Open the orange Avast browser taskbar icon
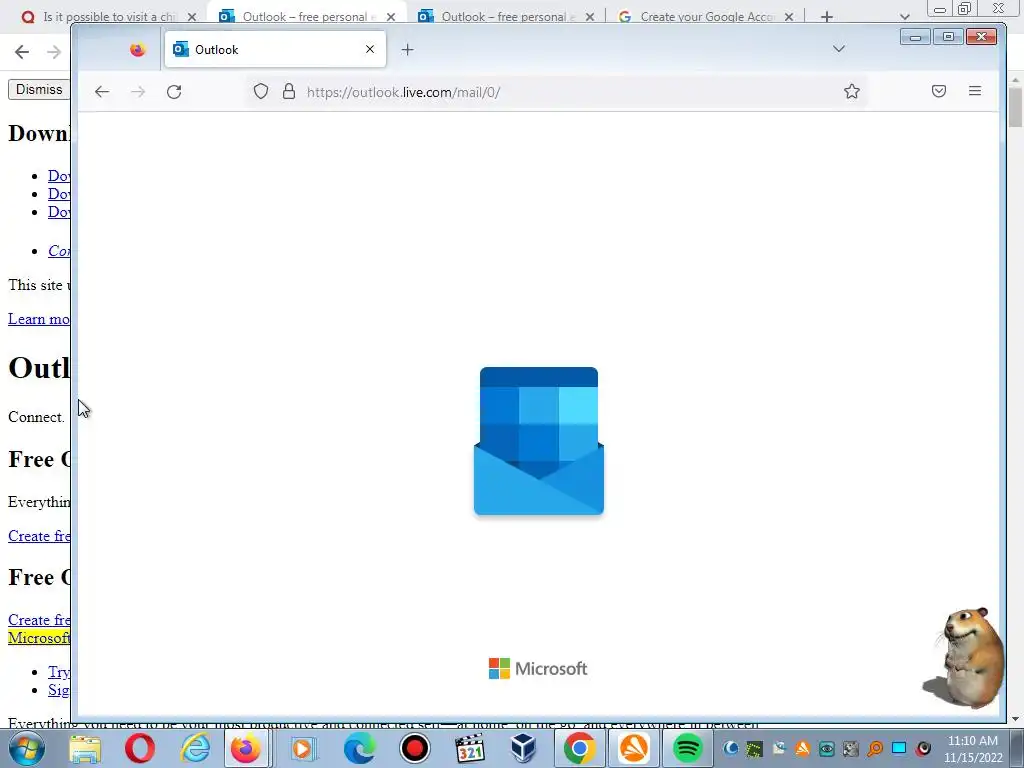The image size is (1024, 768). pyautogui.click(x=633, y=749)
